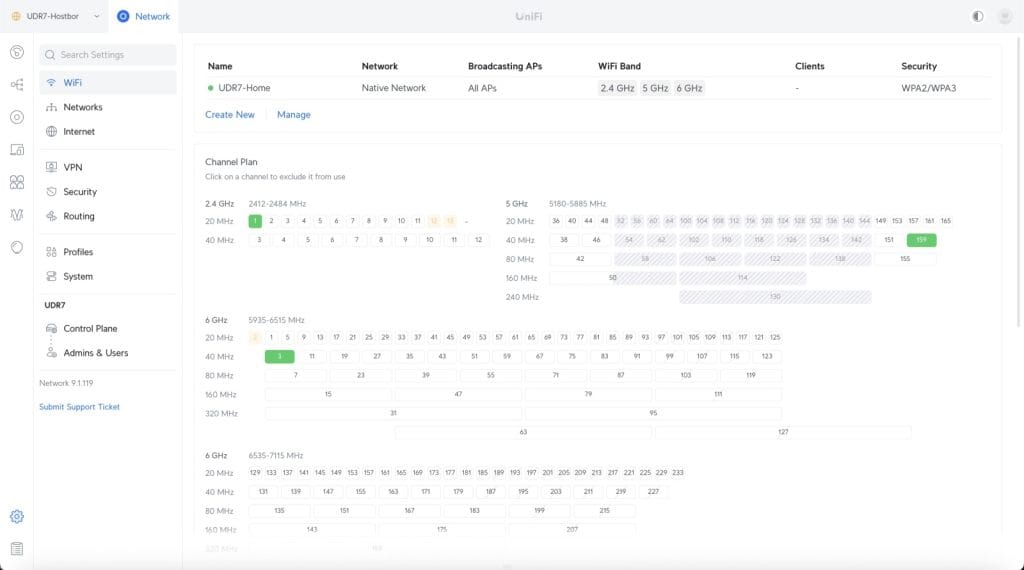Open the system log icon at bottom left
Viewport: 1024px width, 570px height.
click(x=17, y=549)
